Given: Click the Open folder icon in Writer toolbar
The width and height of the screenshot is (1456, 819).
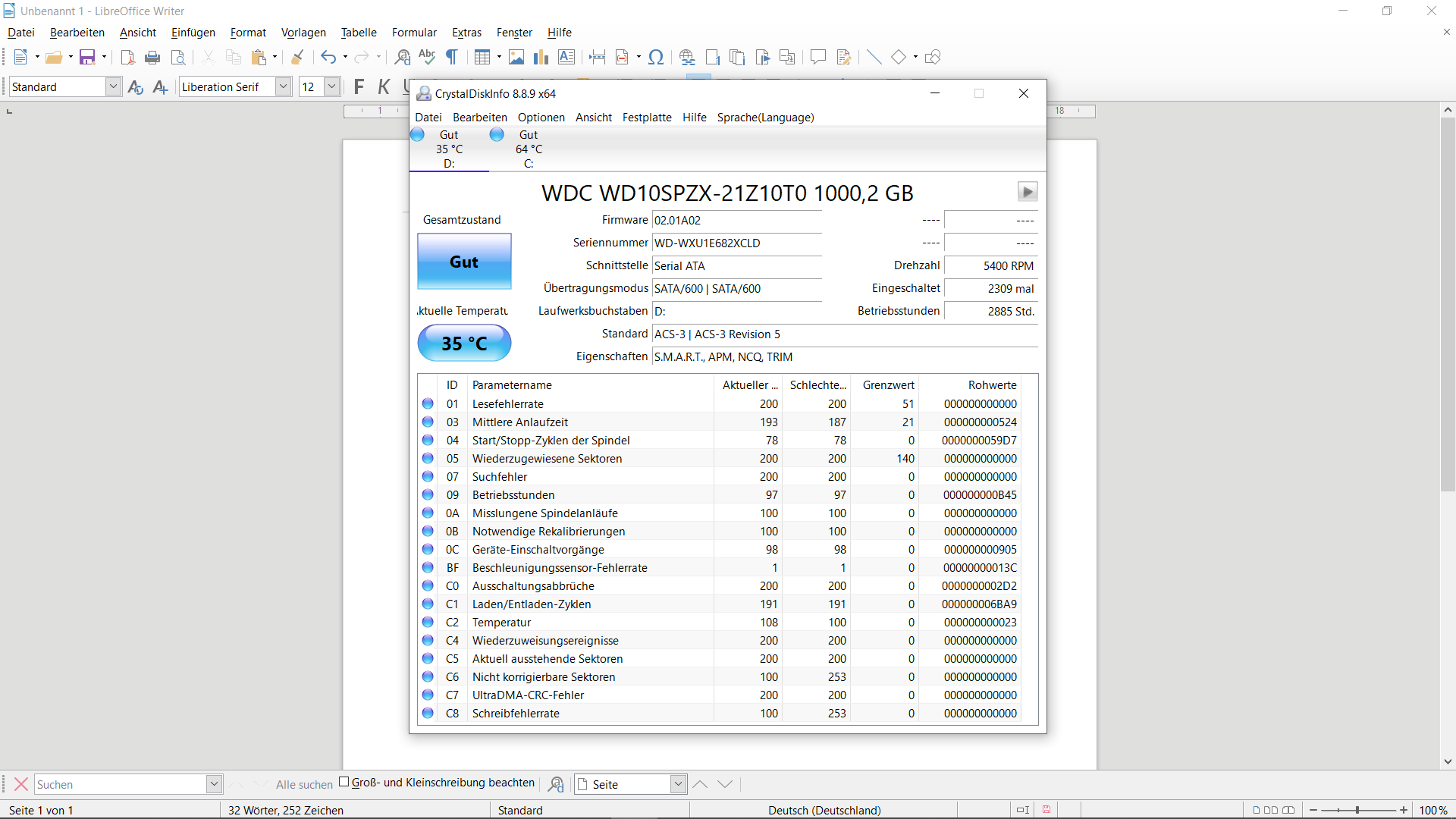Looking at the screenshot, I should click(x=53, y=57).
